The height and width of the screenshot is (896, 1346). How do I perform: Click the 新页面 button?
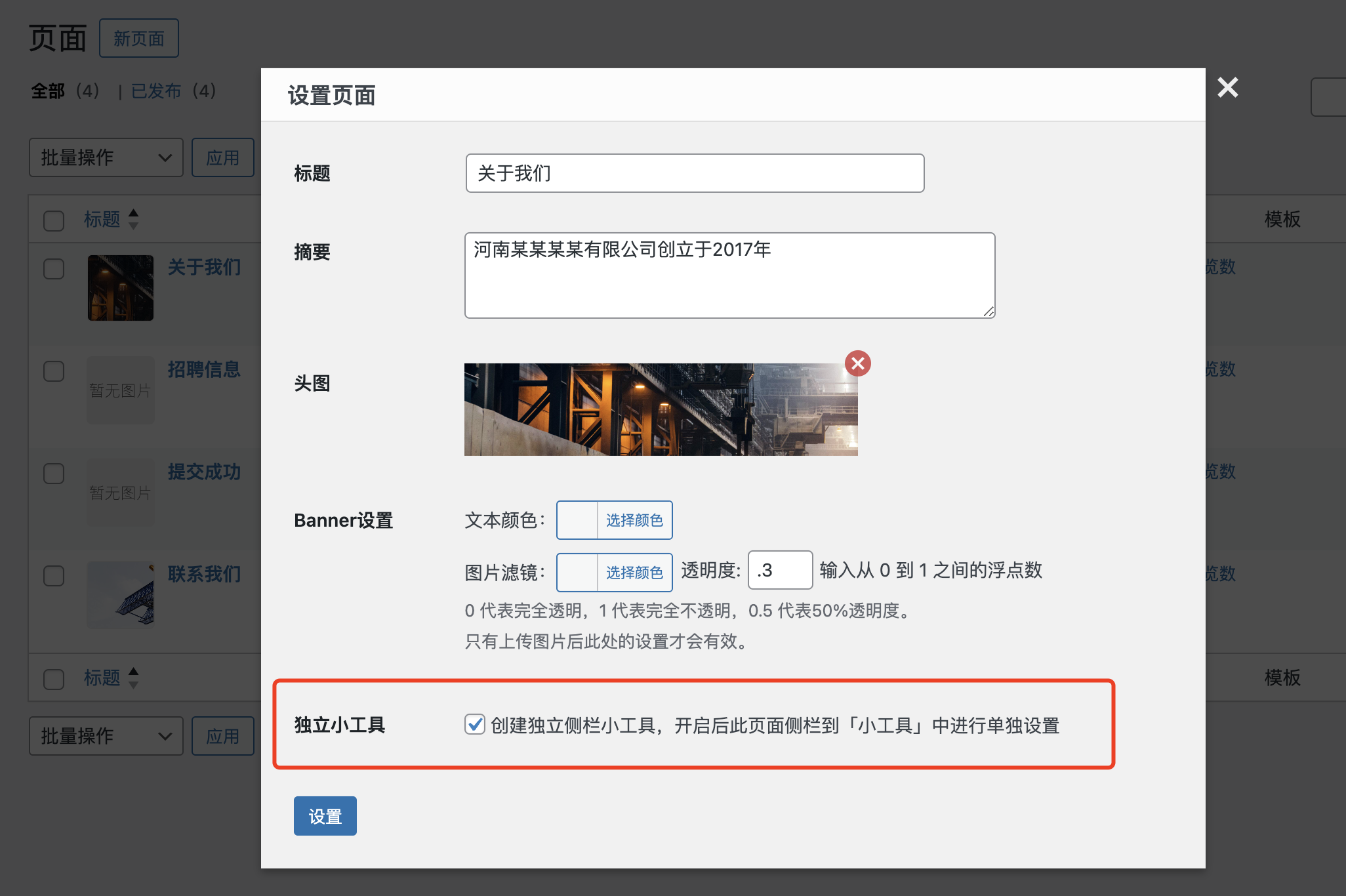click(x=139, y=38)
